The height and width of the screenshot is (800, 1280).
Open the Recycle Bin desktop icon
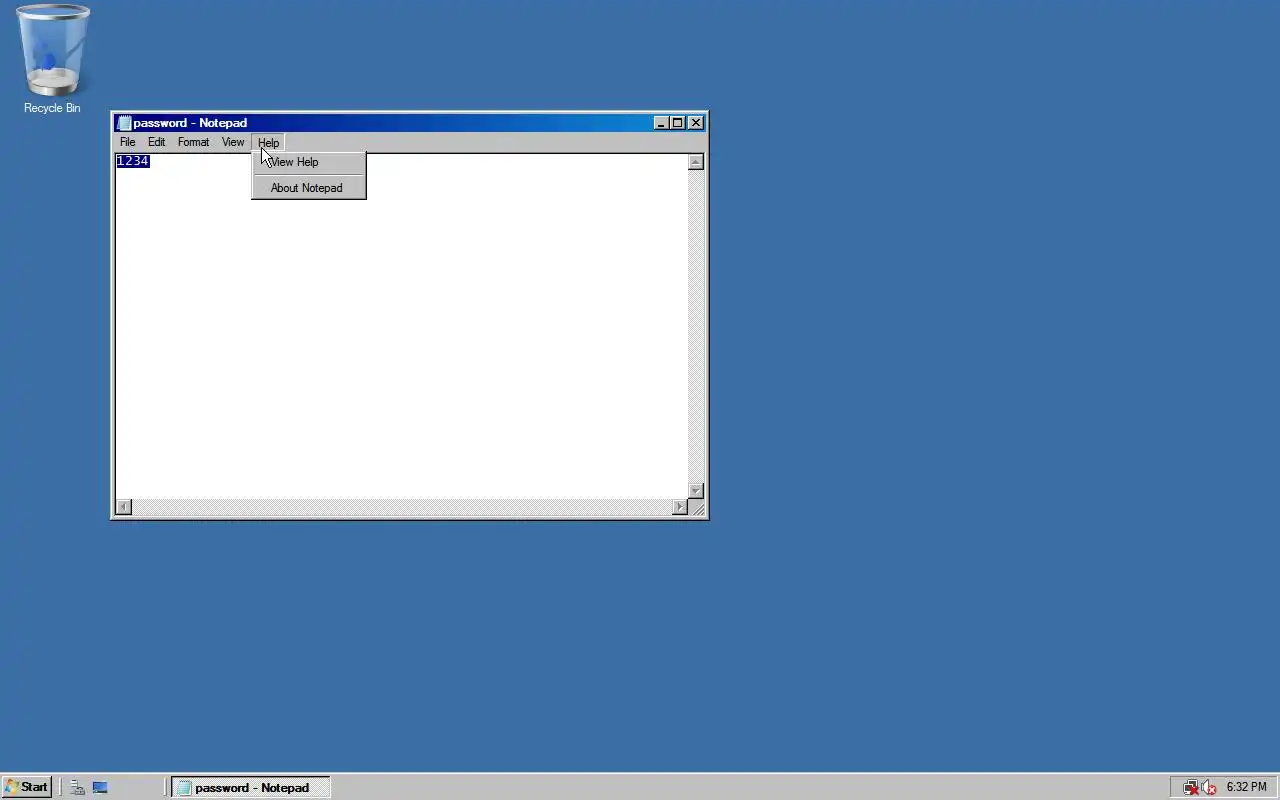point(52,60)
